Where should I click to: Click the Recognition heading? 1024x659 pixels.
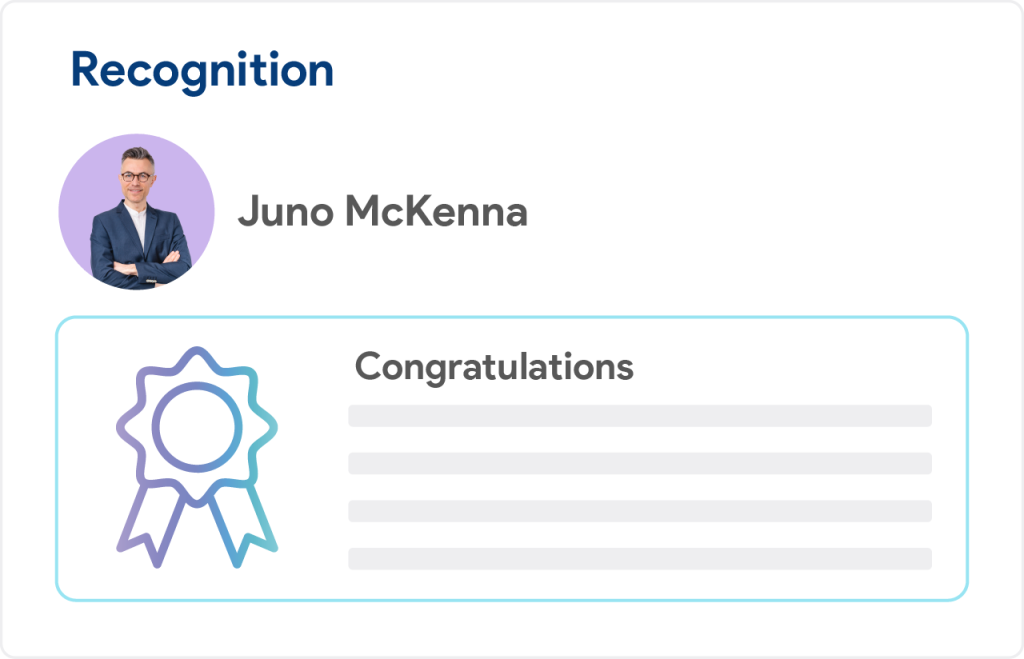coord(202,71)
